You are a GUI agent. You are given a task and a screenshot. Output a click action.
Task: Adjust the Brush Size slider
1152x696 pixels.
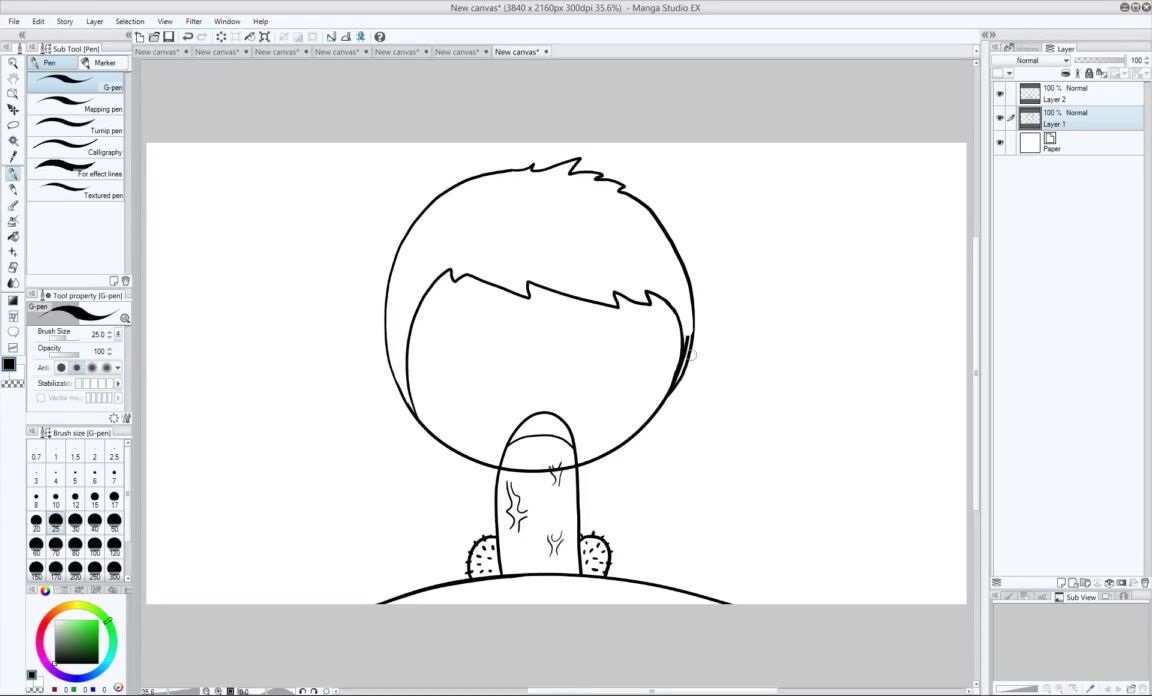64,338
